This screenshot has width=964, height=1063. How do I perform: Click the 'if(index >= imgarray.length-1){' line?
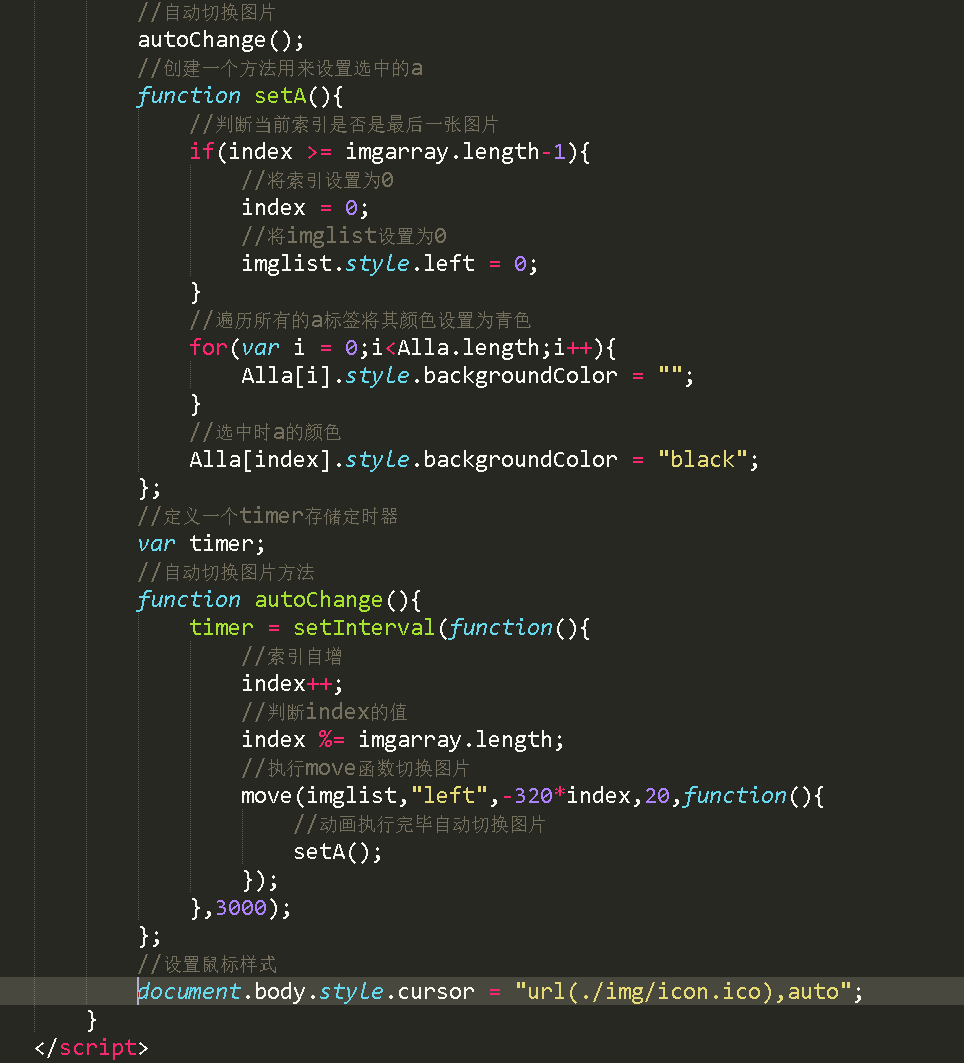(390, 152)
